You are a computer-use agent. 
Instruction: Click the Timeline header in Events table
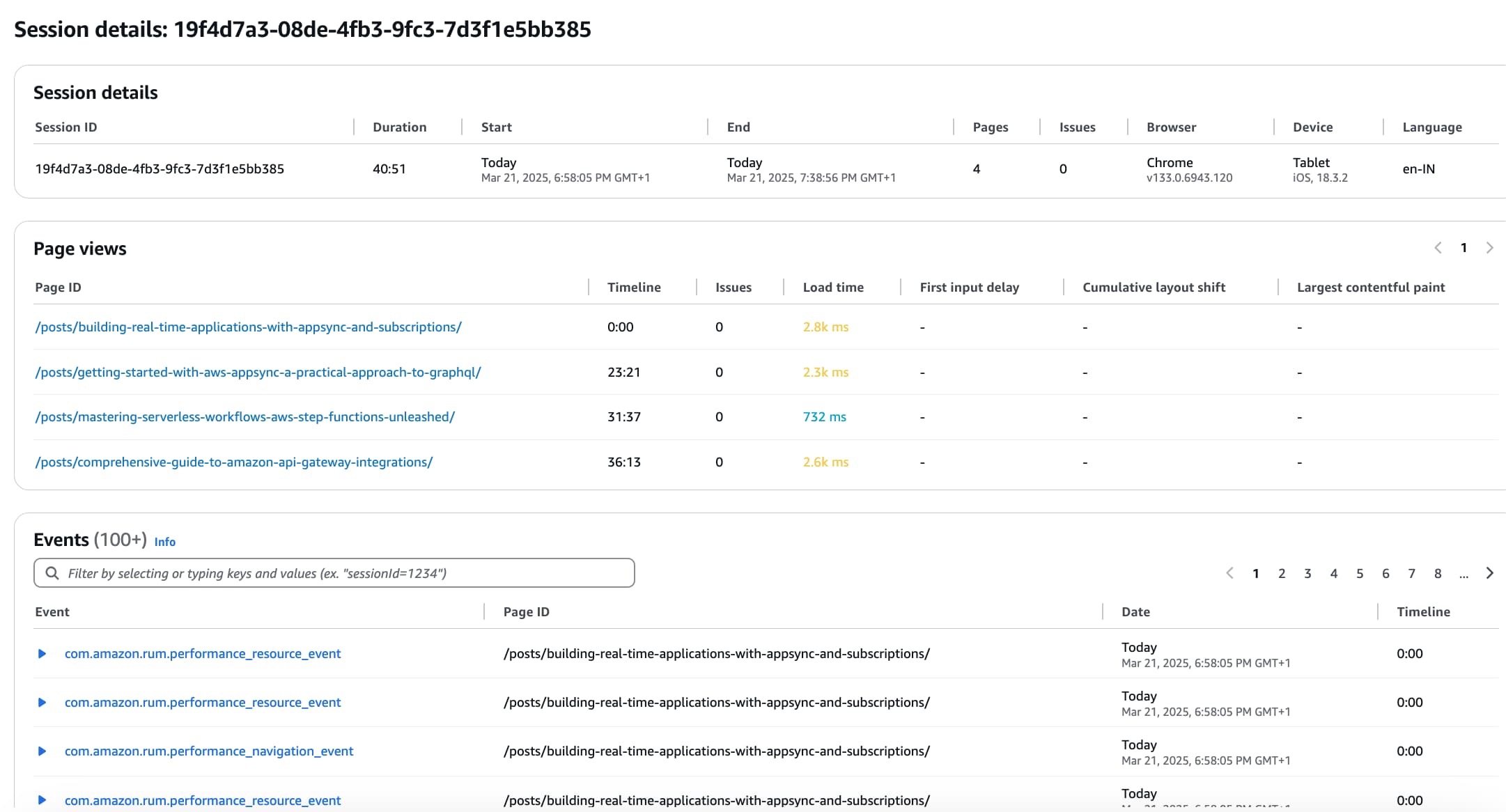point(1424,612)
